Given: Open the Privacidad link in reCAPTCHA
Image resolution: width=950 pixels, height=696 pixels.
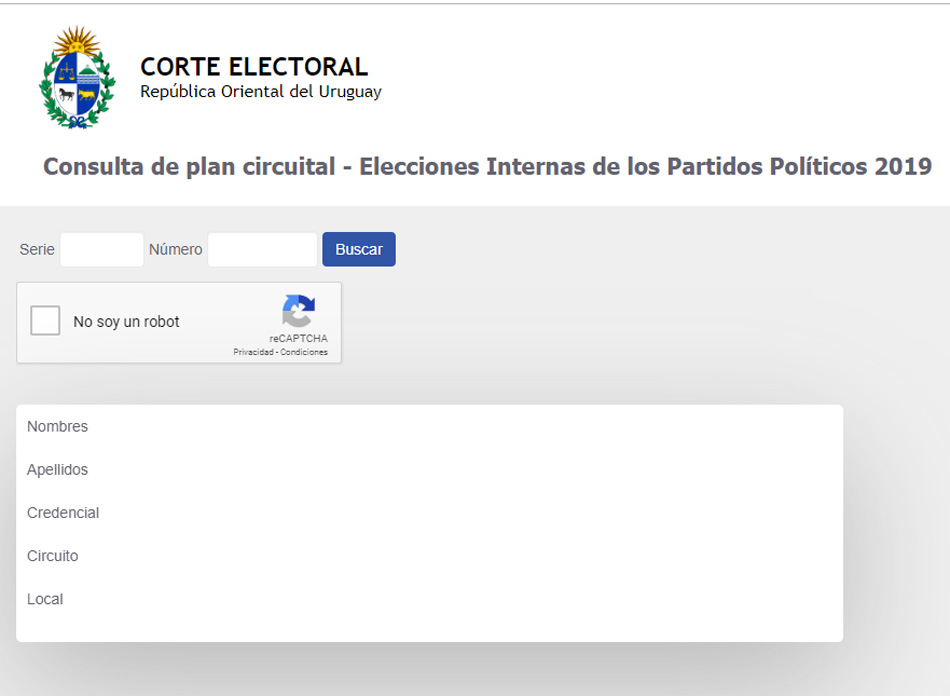Looking at the screenshot, I should 253,352.
